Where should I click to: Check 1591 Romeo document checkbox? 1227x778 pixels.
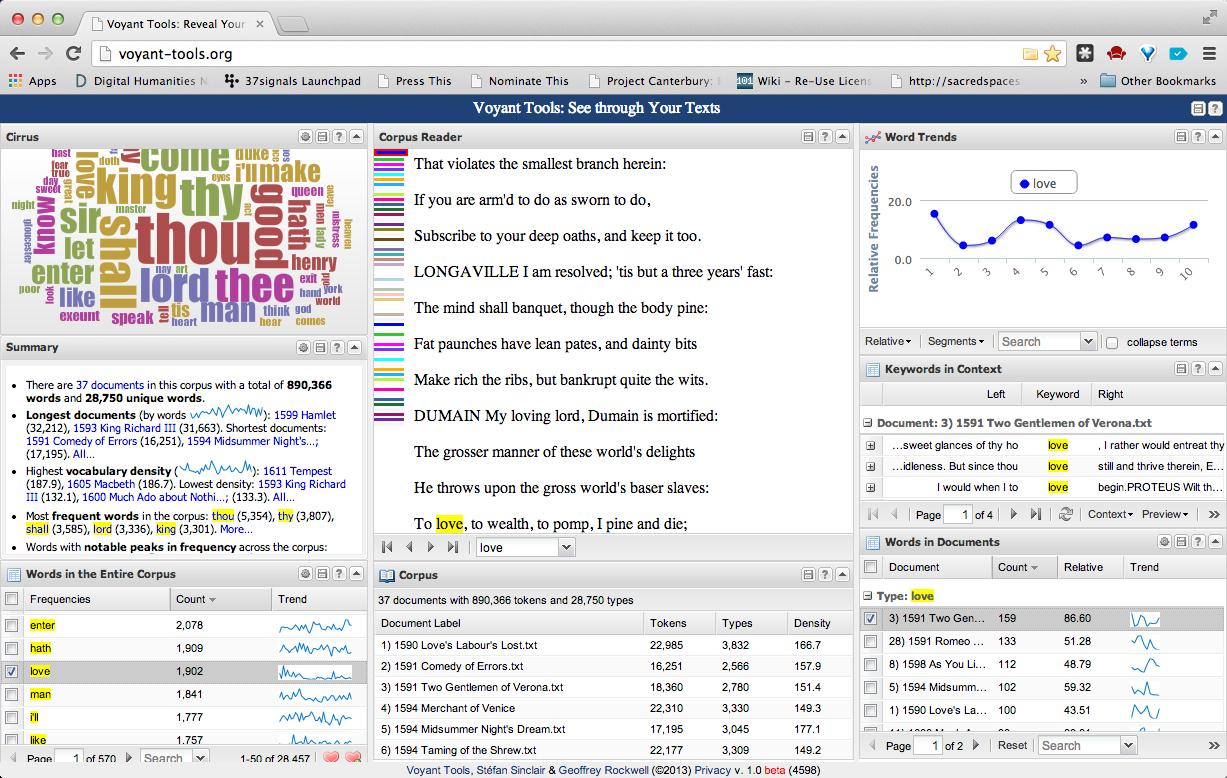(x=871, y=641)
